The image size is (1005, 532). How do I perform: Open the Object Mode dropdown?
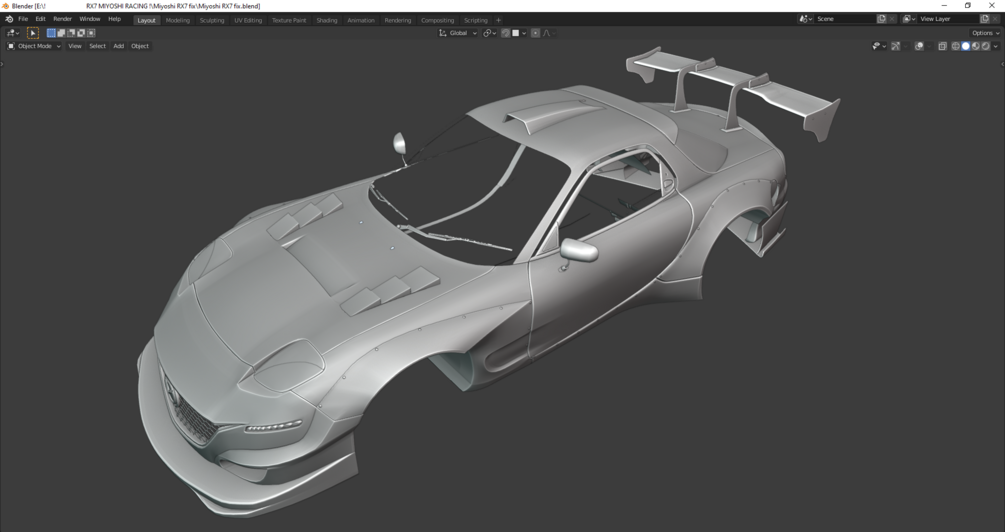(x=34, y=46)
